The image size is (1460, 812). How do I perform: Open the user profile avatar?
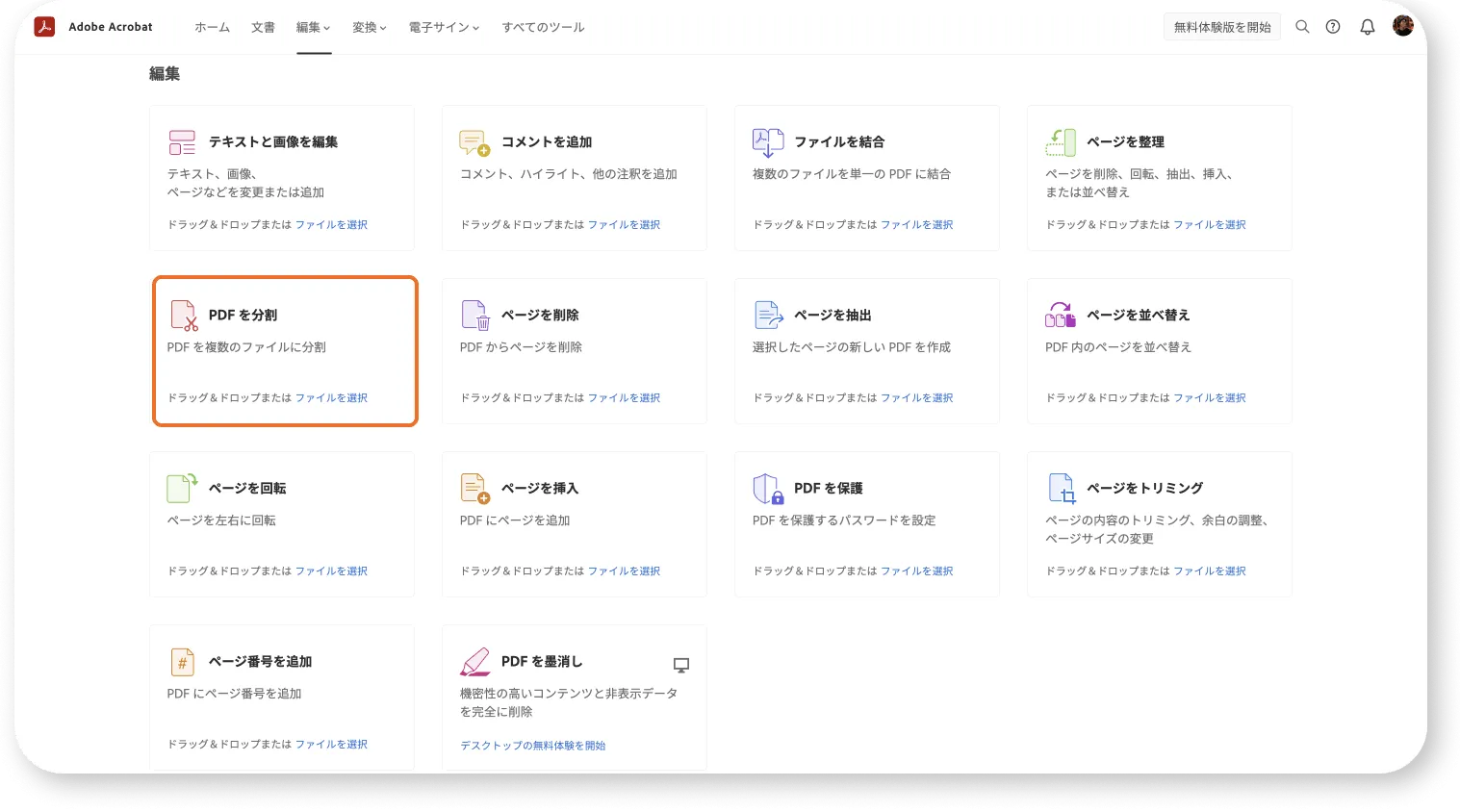pos(1403,26)
